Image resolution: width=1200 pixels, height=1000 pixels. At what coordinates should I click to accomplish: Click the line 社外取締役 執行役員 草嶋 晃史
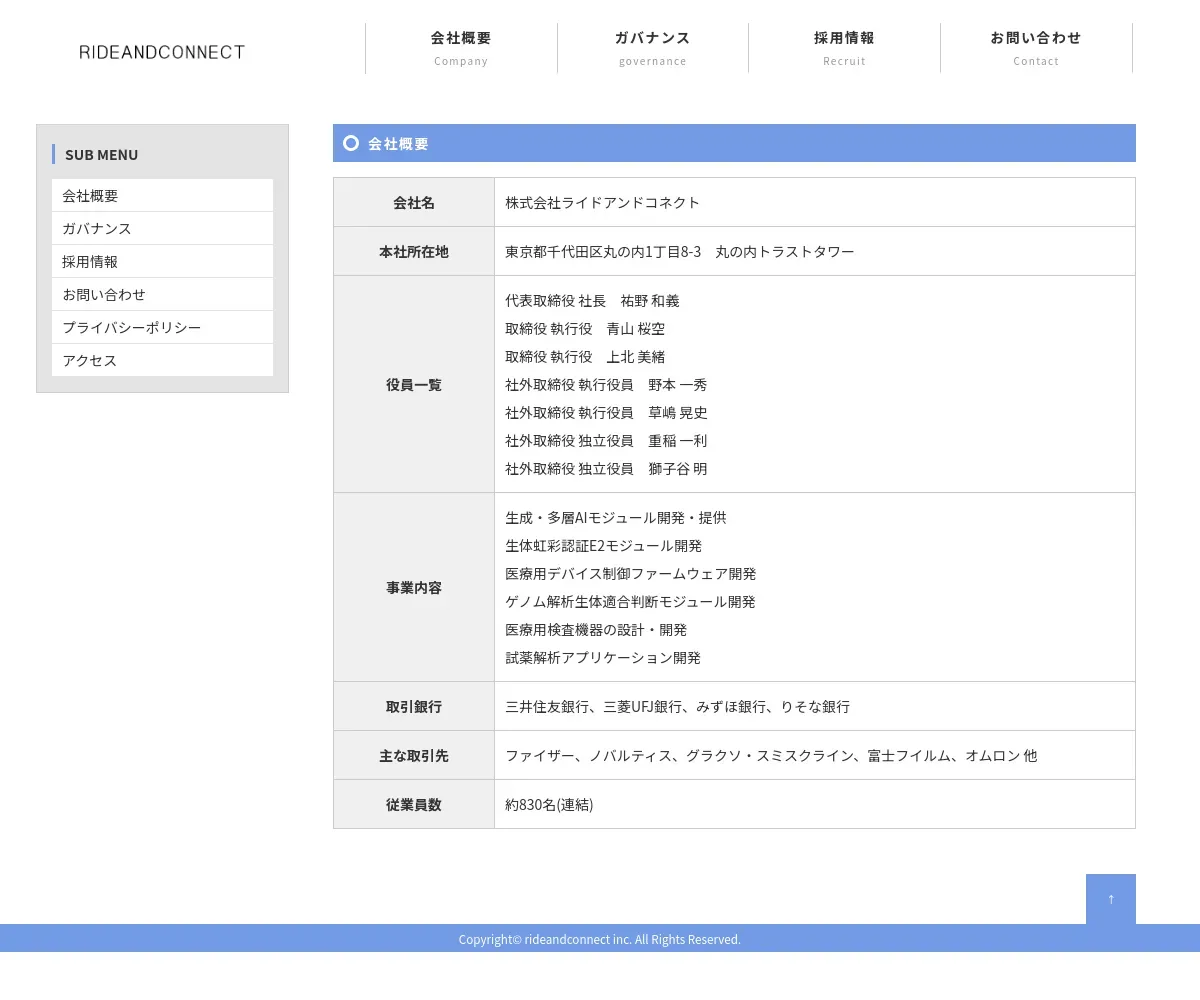tap(606, 412)
